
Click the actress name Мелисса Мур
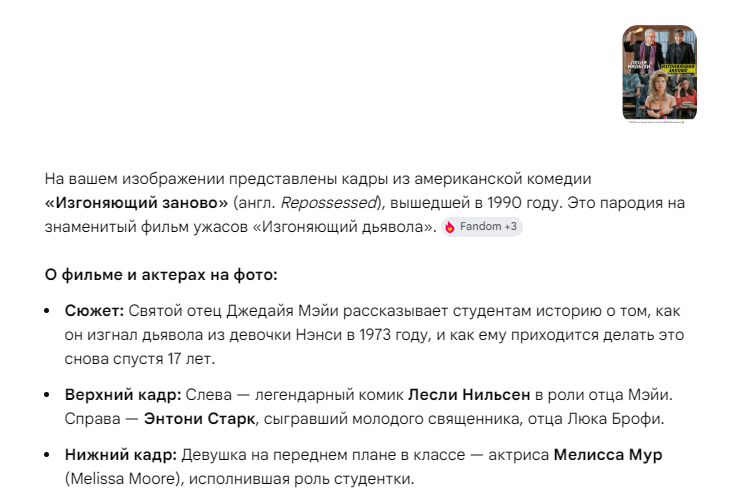(x=608, y=454)
